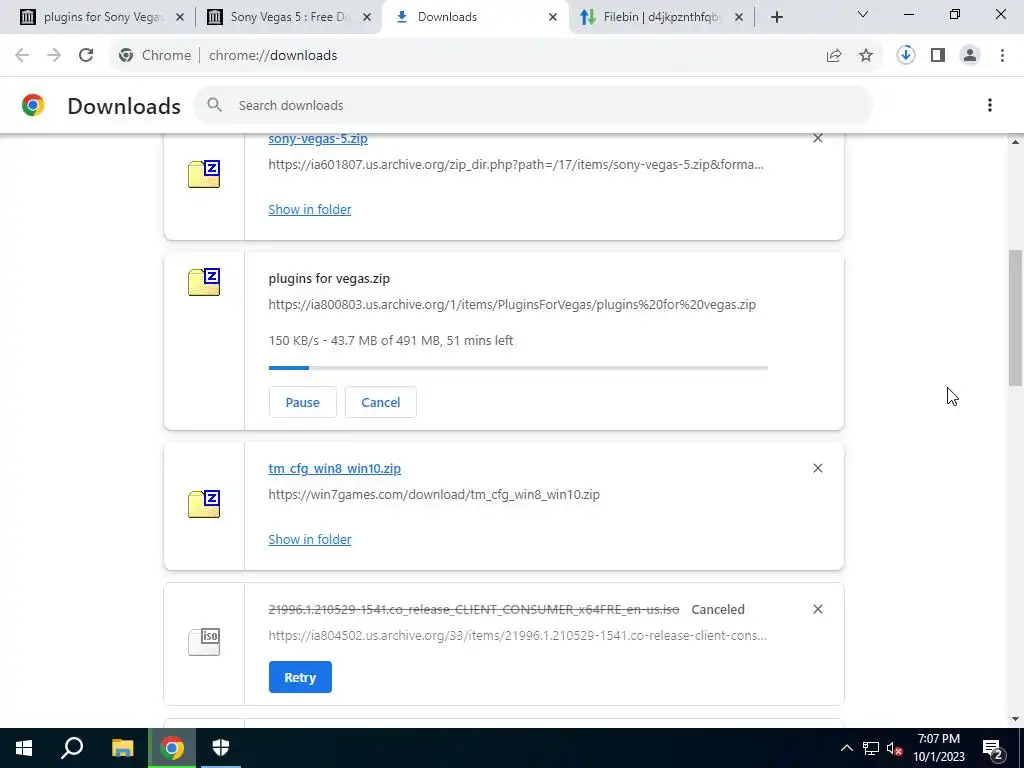Screen dimensions: 1024x768
Task: Show tm_cfg_win8_win10.zip in folder
Action: [310, 539]
